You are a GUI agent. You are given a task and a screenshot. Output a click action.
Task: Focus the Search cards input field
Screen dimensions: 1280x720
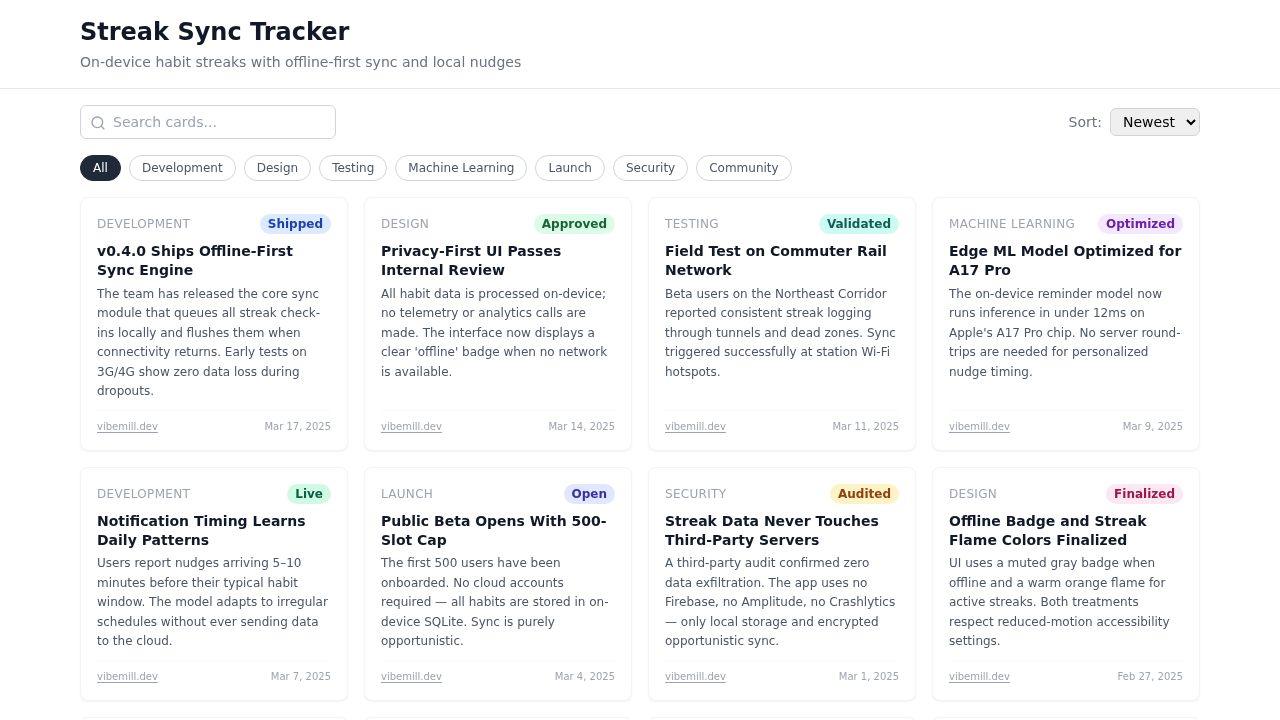coord(208,122)
